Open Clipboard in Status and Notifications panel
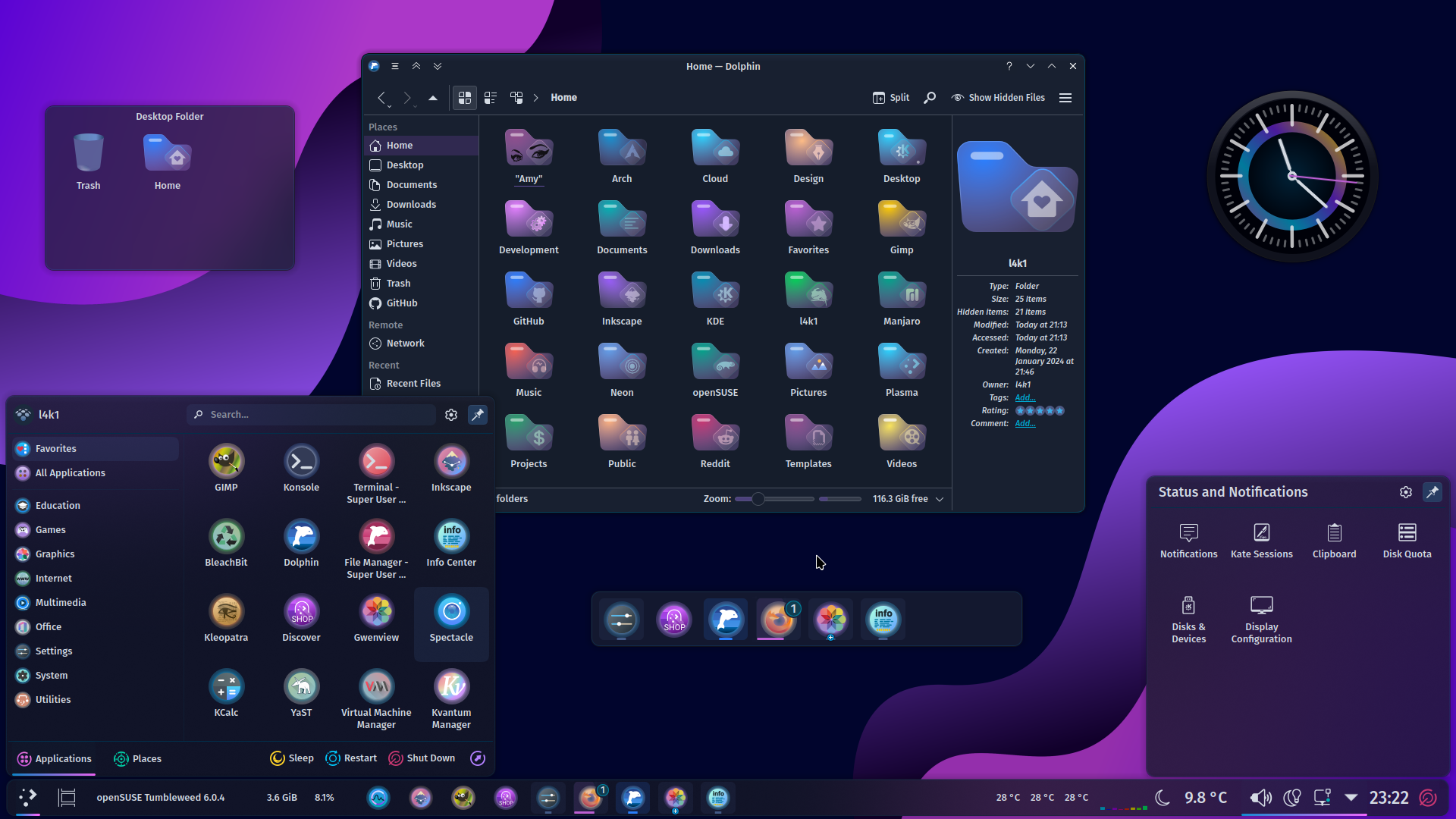The width and height of the screenshot is (1456, 819). pos(1334,541)
